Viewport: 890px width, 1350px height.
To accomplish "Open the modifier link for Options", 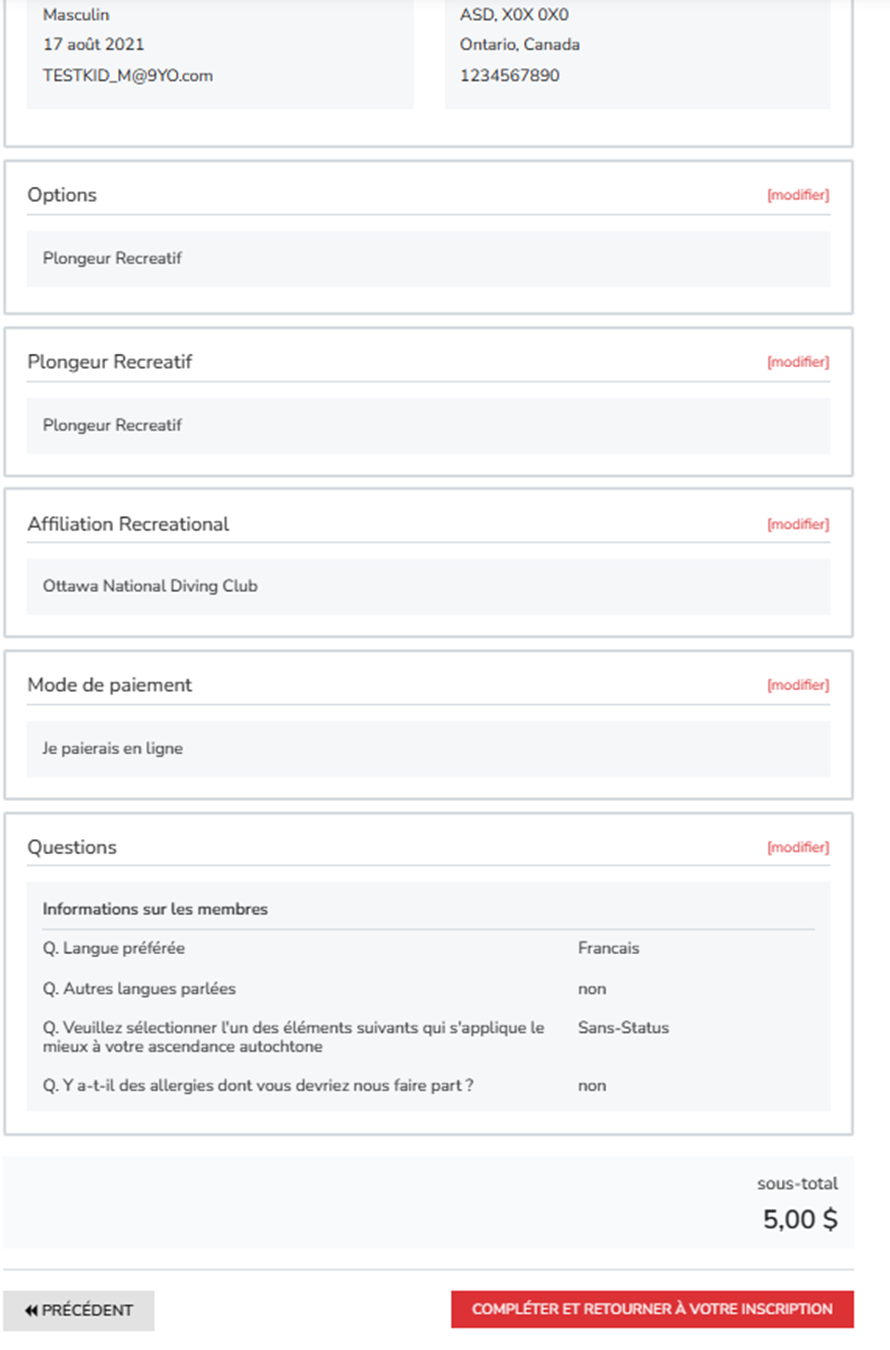I will tap(798, 195).
